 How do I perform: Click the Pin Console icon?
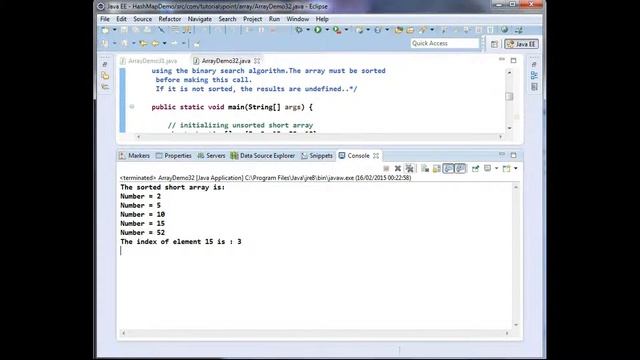tap(476, 169)
